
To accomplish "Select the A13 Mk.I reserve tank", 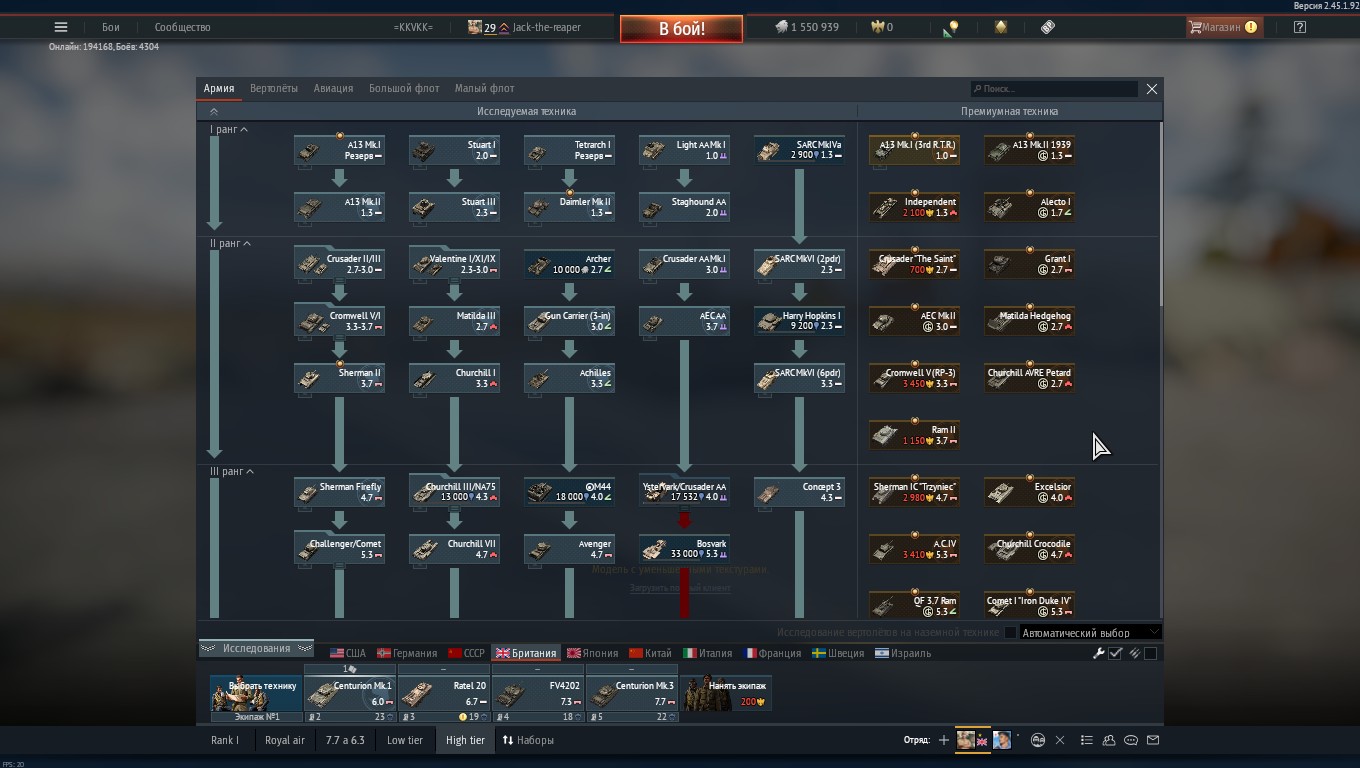I will point(339,150).
